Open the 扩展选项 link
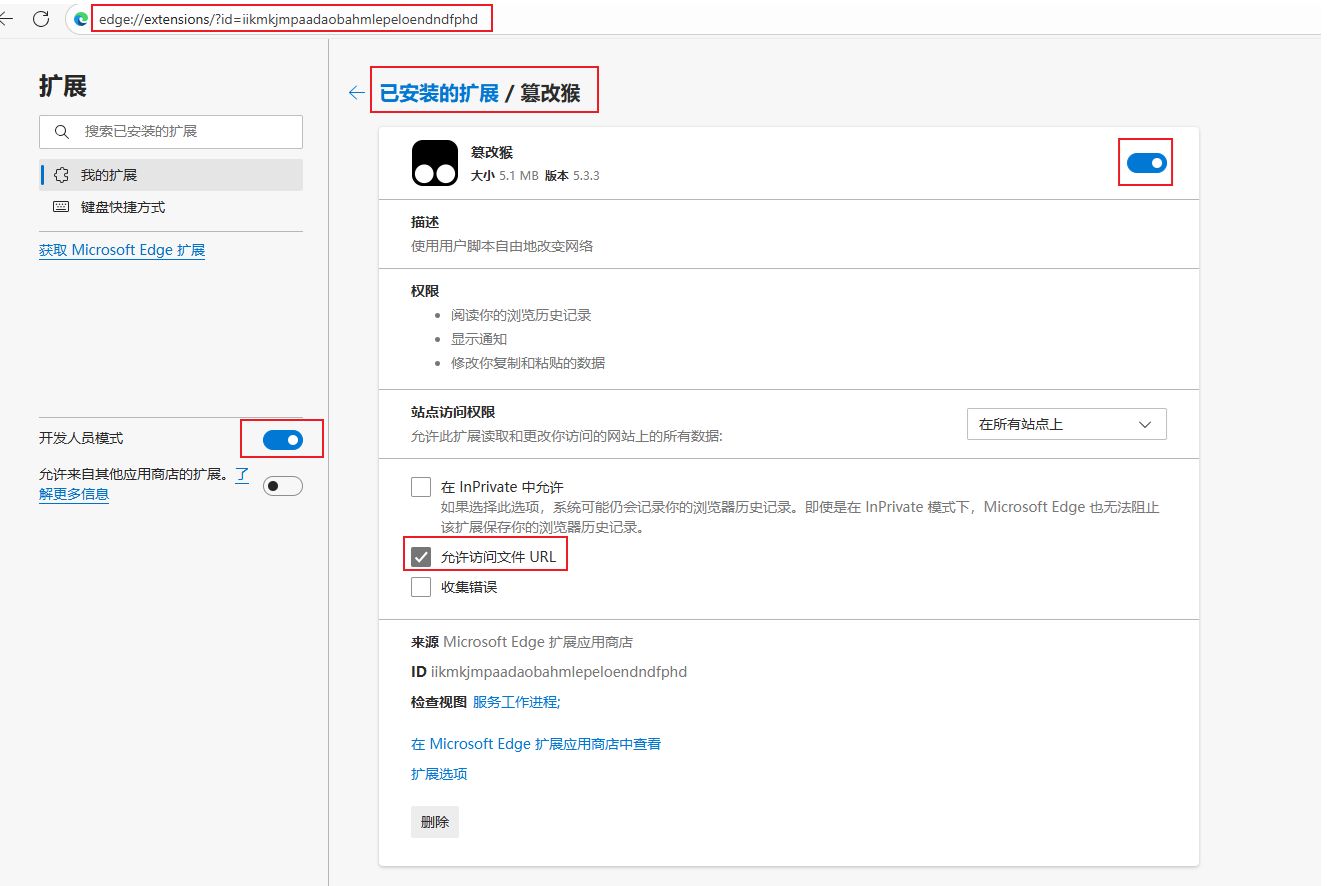Viewport: 1332px width, 886px height. click(439, 774)
